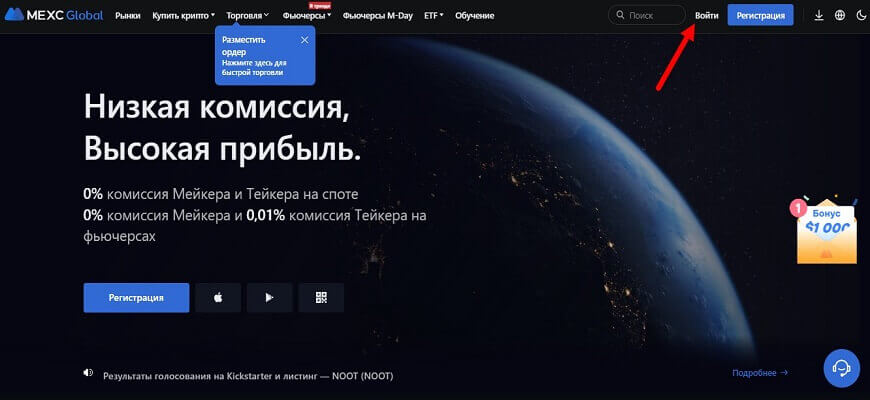Click the speaker announcement icon
The width and height of the screenshot is (870, 400).
[x=88, y=373]
